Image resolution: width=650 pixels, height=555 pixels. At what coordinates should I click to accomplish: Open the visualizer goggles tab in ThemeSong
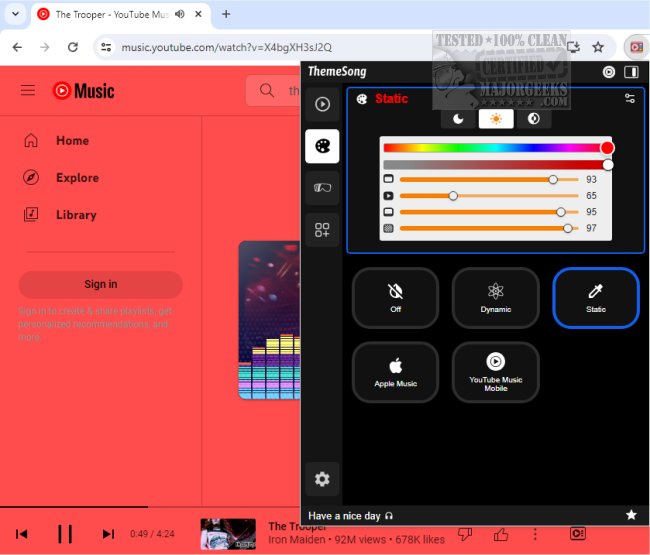[x=322, y=188]
